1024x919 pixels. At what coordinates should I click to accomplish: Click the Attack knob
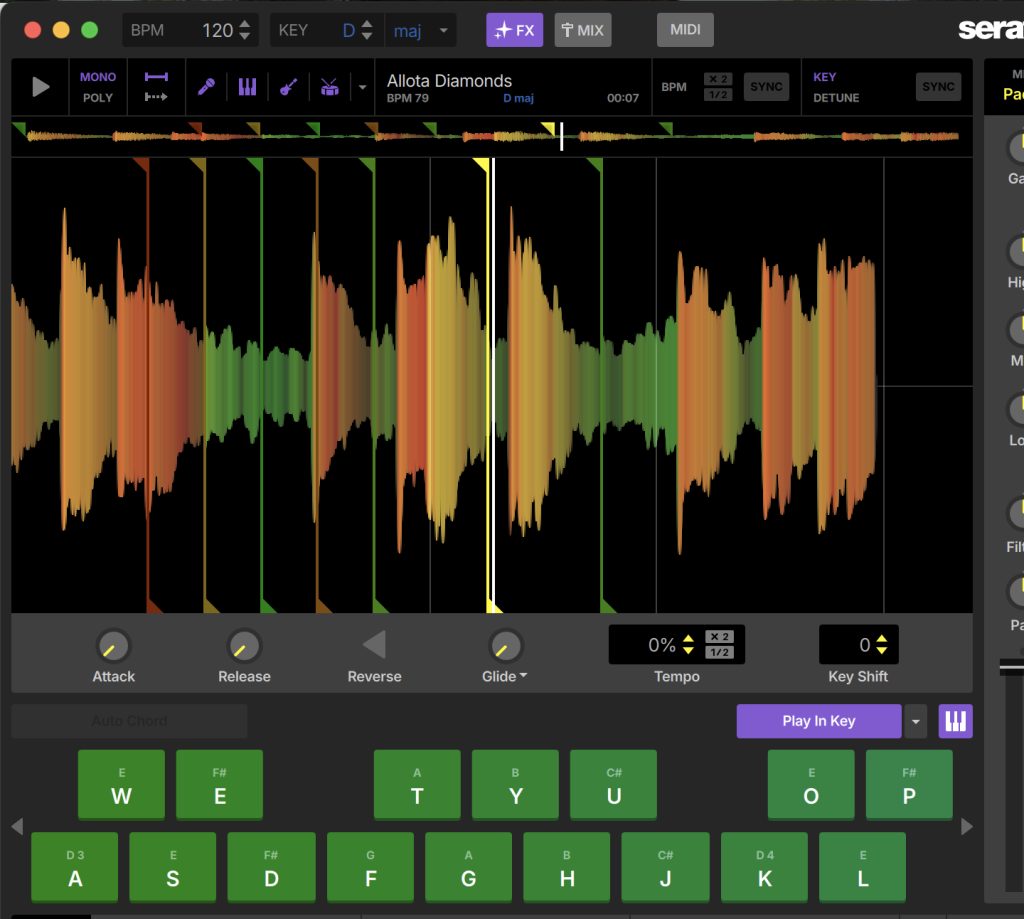pos(113,646)
